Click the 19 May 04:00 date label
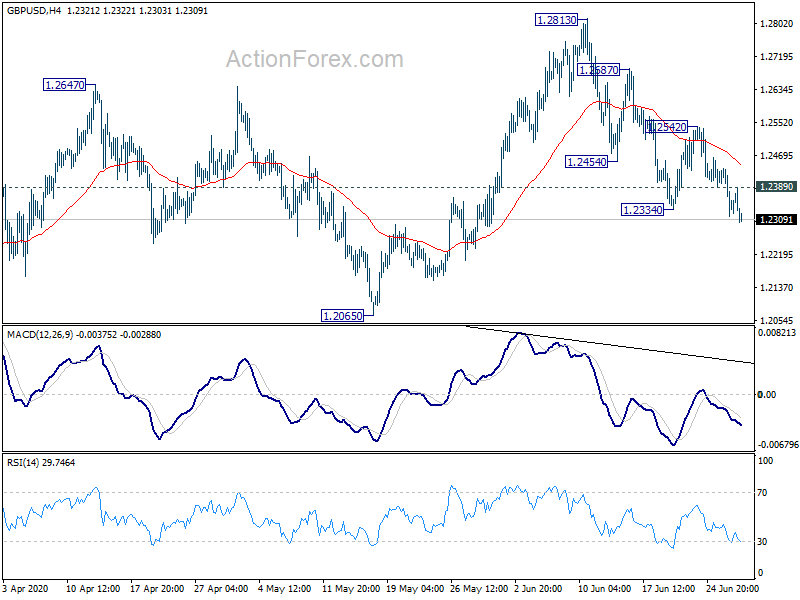The height and width of the screenshot is (600, 800). pyautogui.click(x=415, y=589)
